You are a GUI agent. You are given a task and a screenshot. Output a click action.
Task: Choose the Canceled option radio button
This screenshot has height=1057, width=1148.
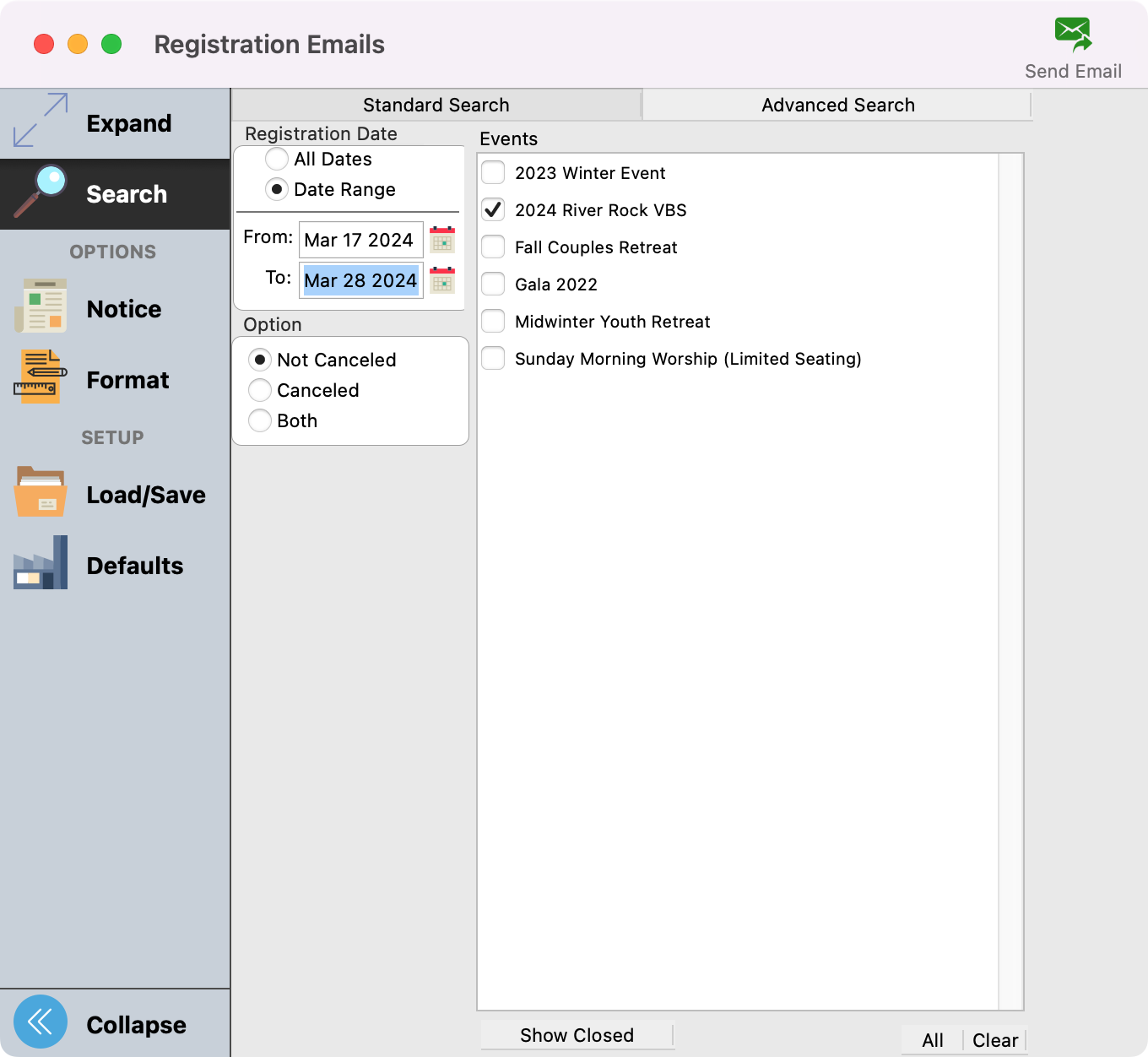260,390
